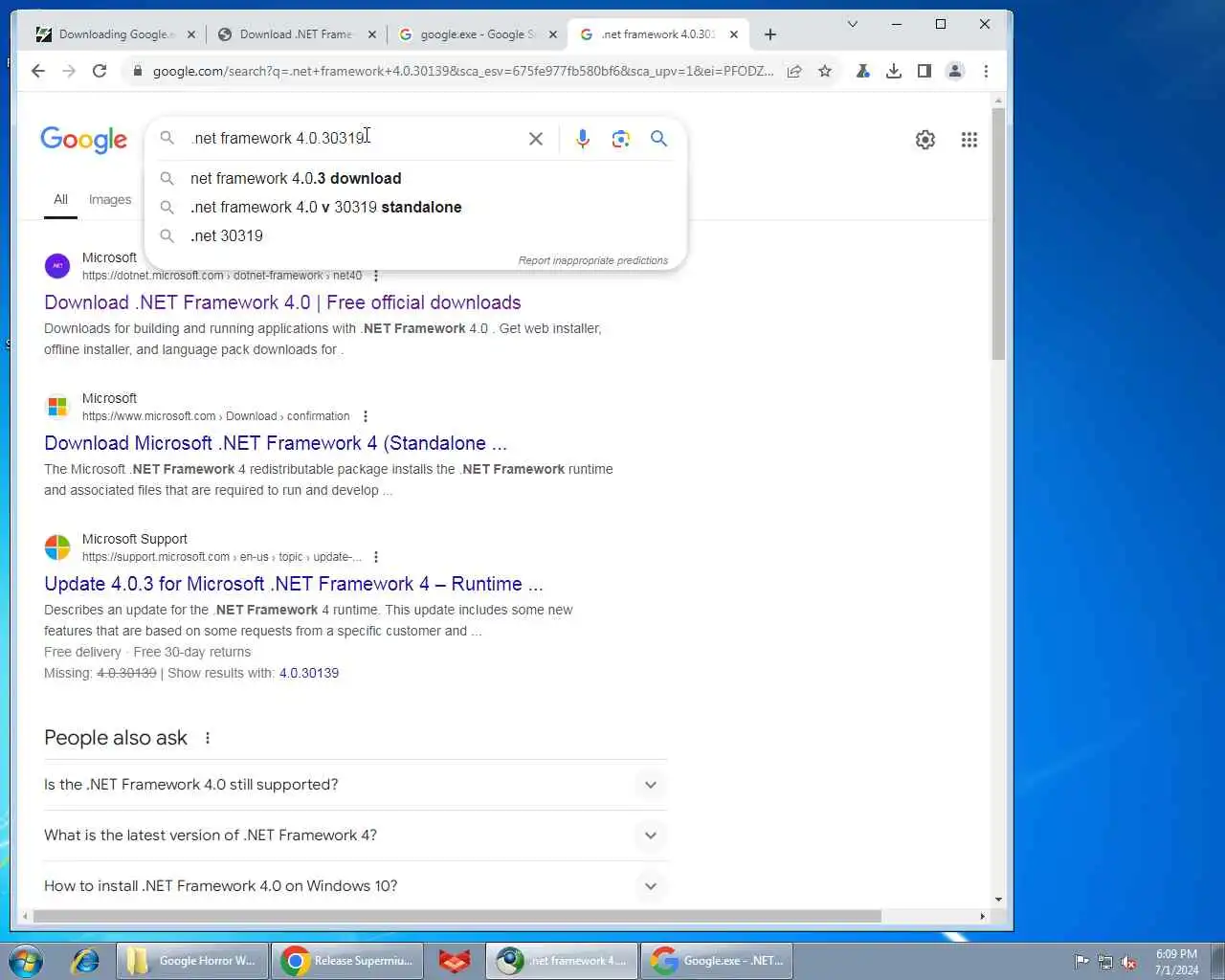This screenshot has width=1225, height=980.
Task: Bookmark this page with the star icon
Action: (825, 71)
